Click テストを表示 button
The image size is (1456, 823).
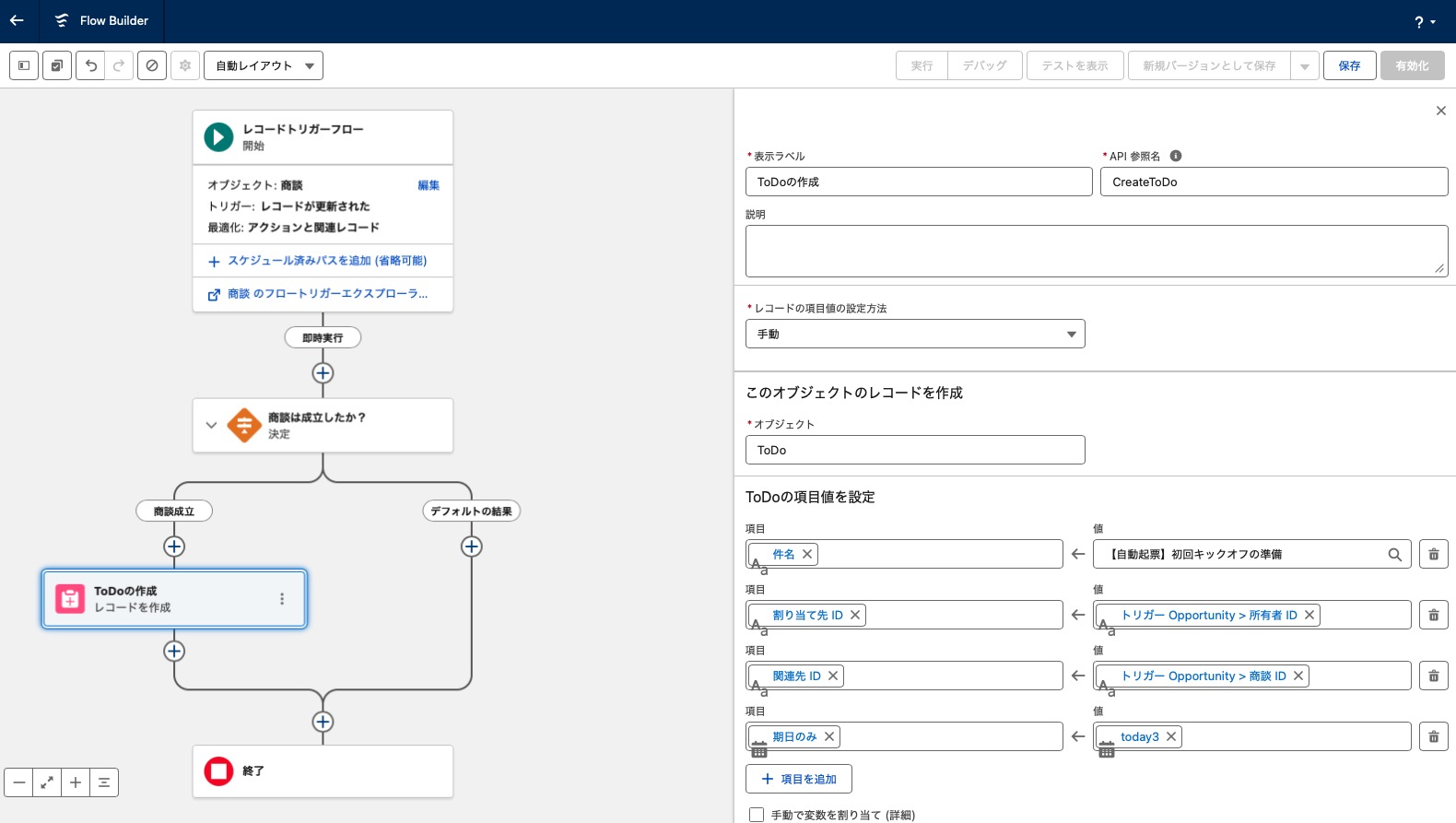[x=1075, y=65]
